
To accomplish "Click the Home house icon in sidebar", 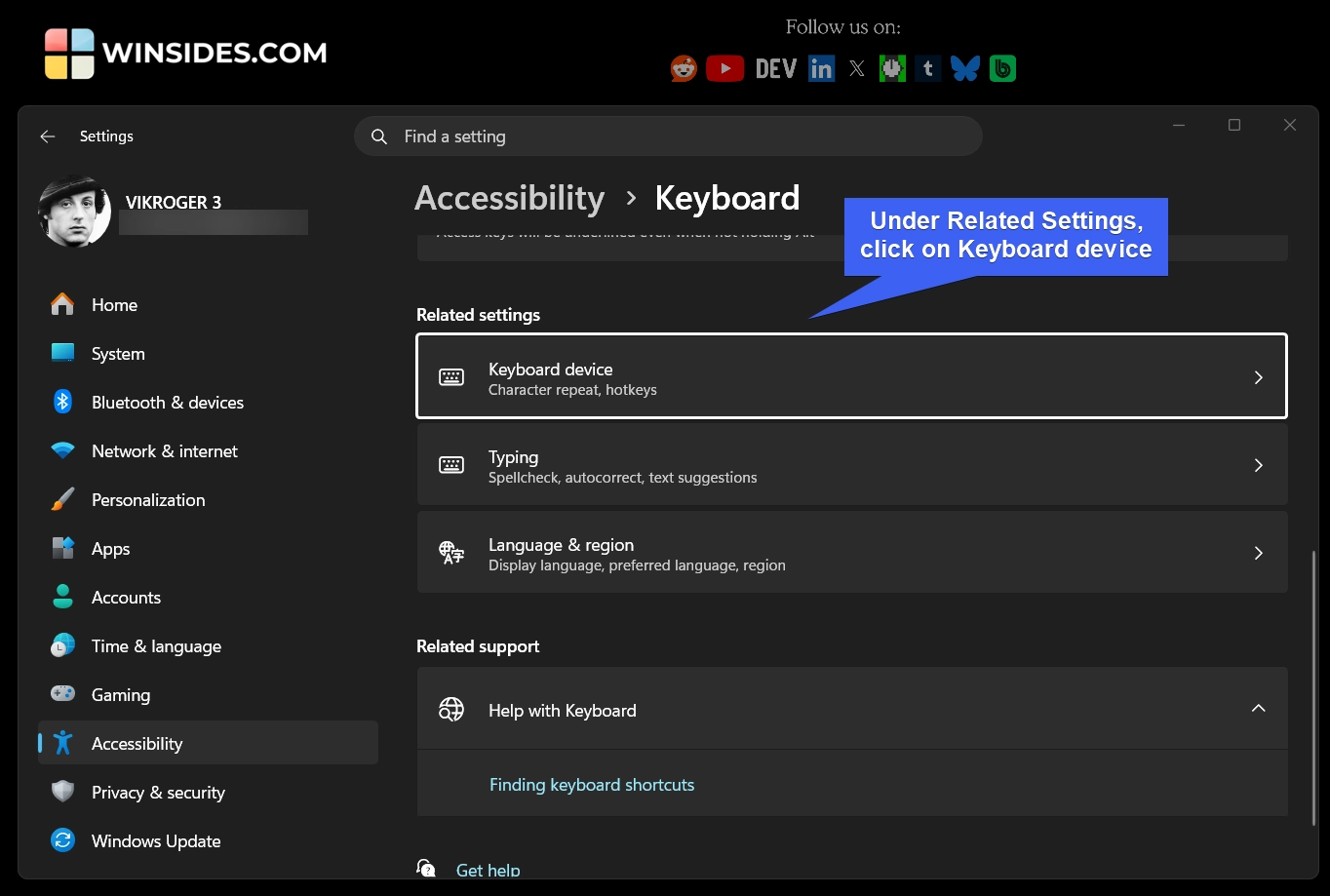I will click(62, 304).
